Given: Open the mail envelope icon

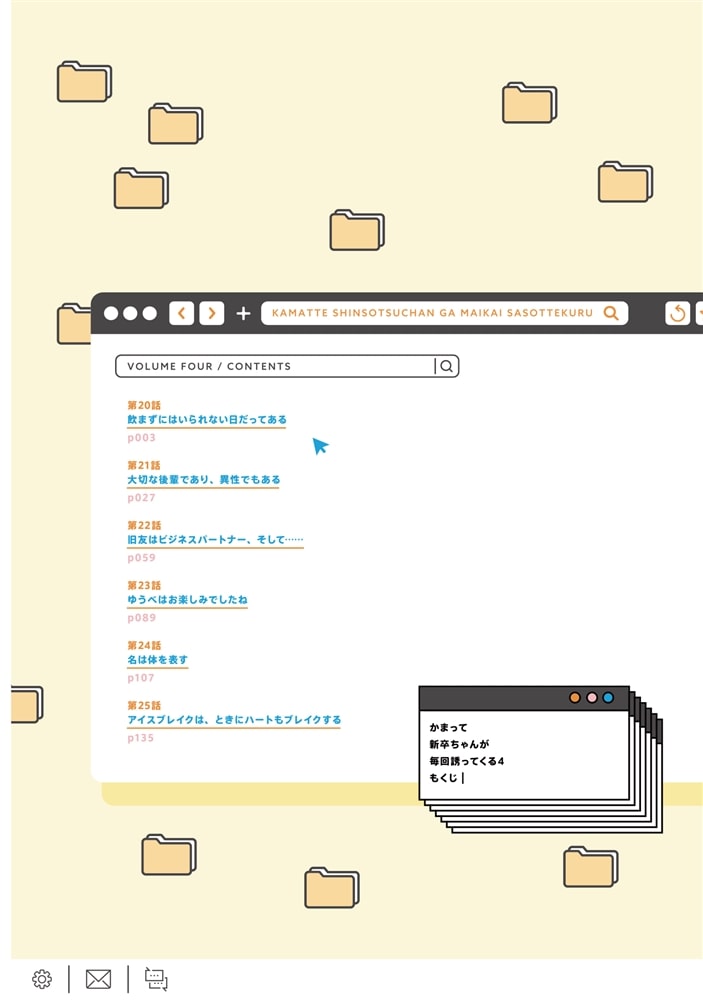Looking at the screenshot, I should [98, 979].
